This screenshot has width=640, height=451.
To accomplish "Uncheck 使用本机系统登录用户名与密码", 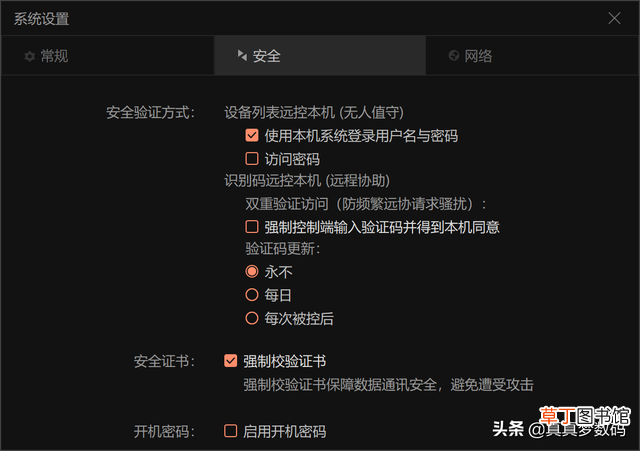I will click(252, 135).
